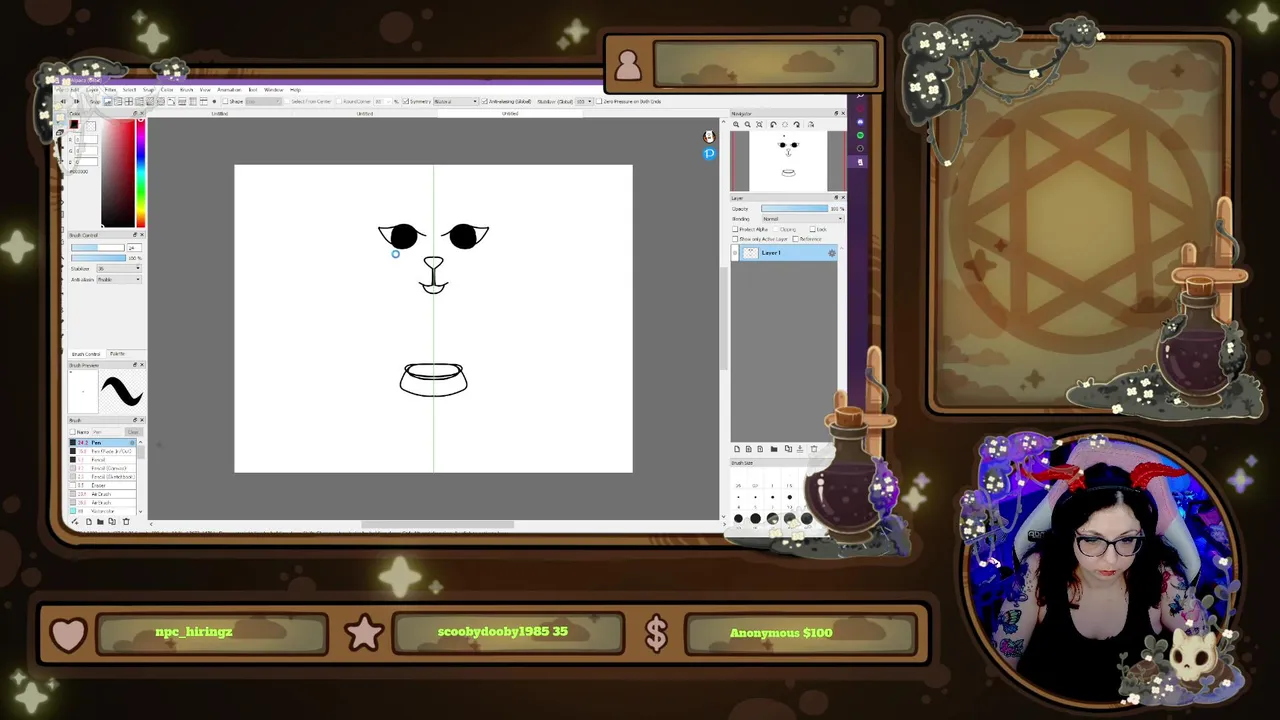Click Navigator preview thumbnail
This screenshot has width=1280, height=720.
click(788, 161)
